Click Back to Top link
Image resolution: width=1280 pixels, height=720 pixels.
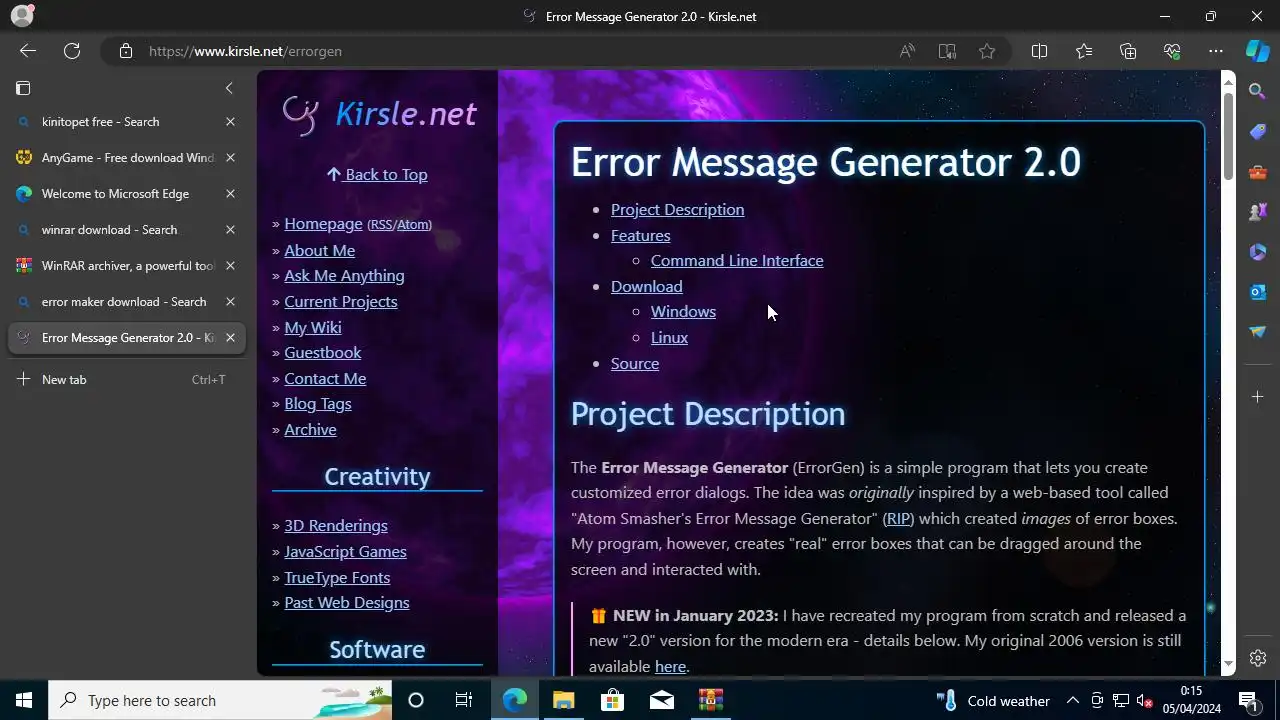pos(377,174)
